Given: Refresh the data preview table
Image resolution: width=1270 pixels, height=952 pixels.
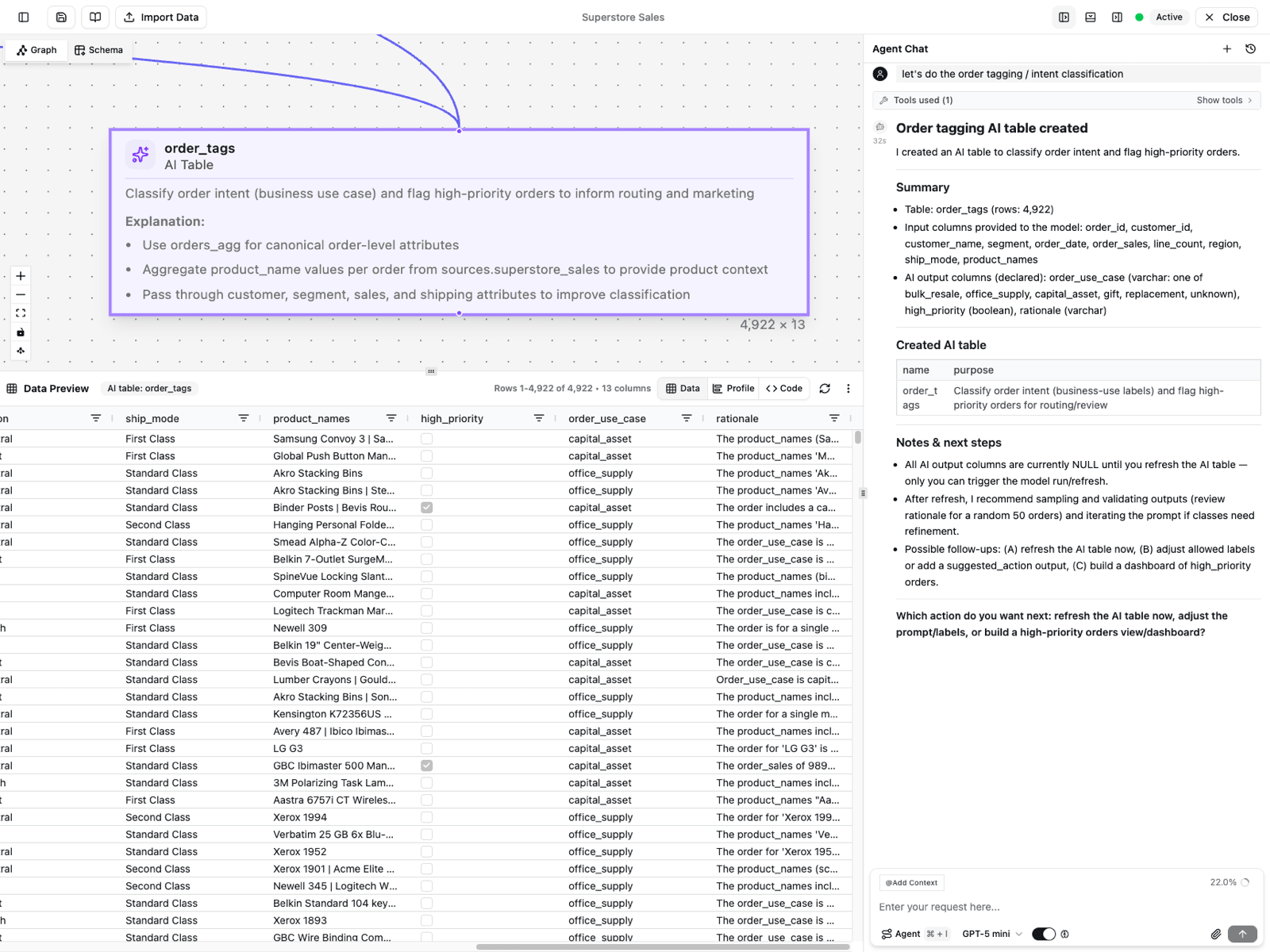Looking at the screenshot, I should (825, 389).
